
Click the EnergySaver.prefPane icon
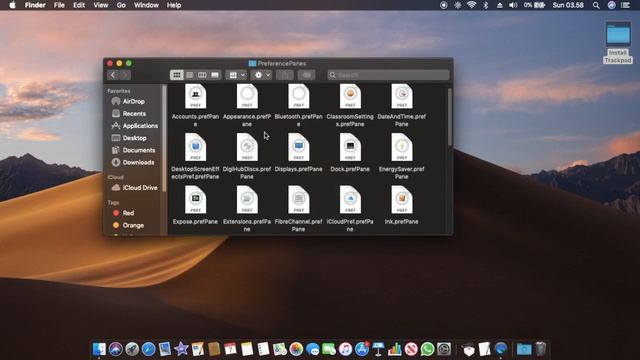pyautogui.click(x=402, y=147)
